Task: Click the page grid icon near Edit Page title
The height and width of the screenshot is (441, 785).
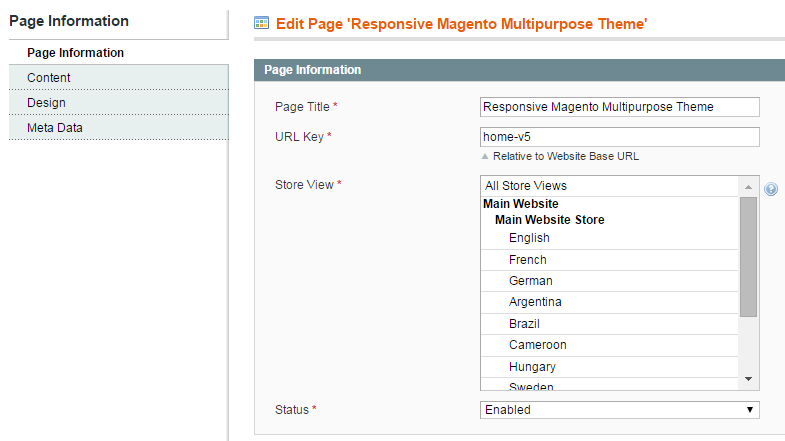Action: pos(261,23)
